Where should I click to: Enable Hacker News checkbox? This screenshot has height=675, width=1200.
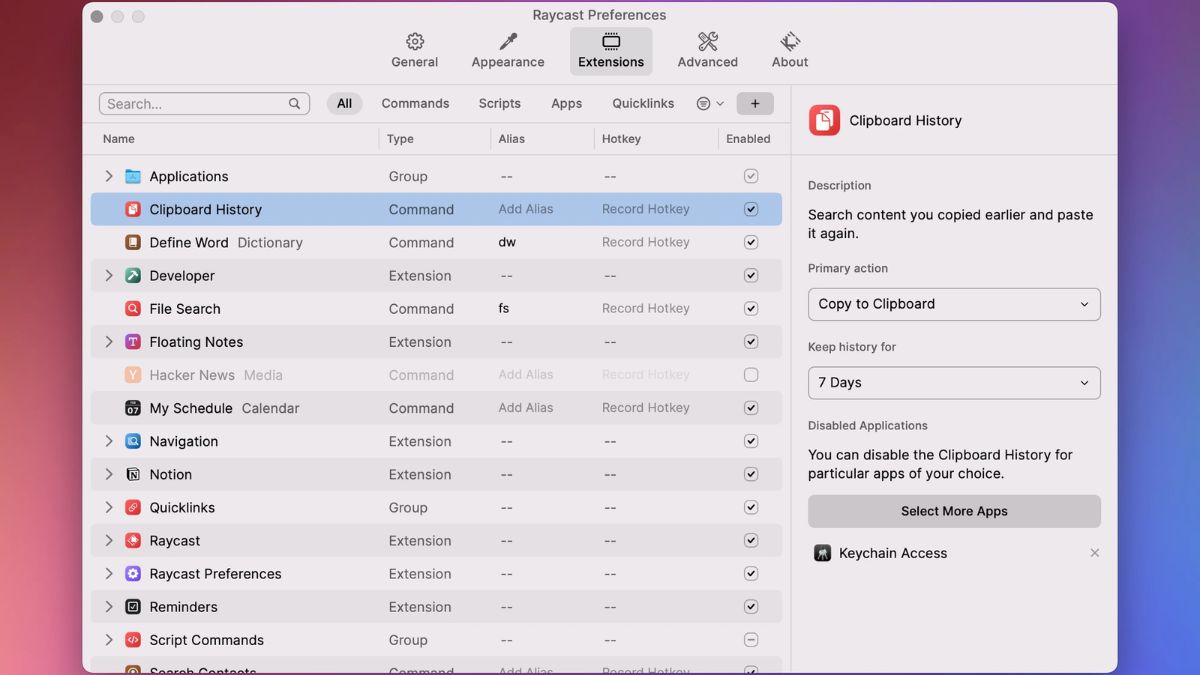click(751, 375)
